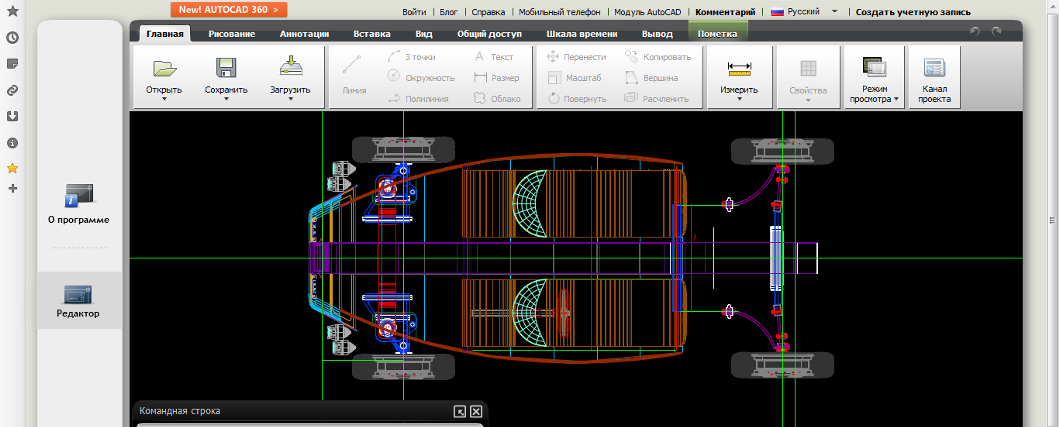
Task: Click the Режим просмотра monitor icon
Action: tap(875, 66)
